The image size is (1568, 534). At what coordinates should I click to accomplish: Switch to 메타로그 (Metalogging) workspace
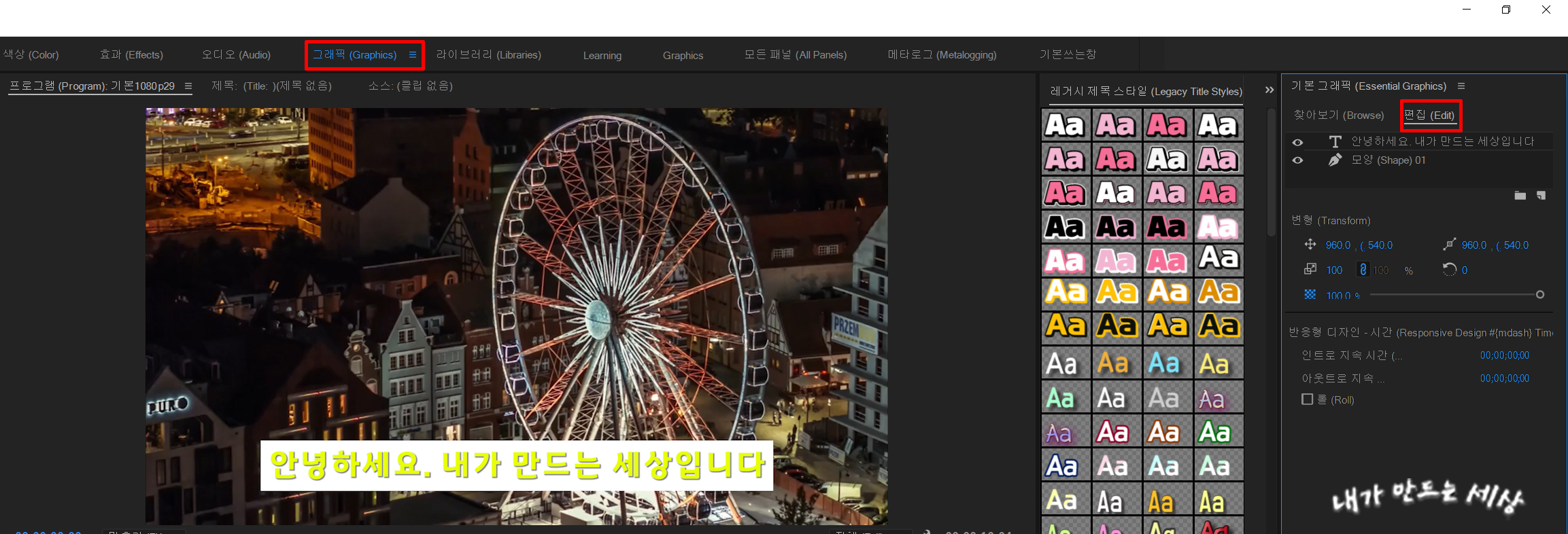pos(942,55)
